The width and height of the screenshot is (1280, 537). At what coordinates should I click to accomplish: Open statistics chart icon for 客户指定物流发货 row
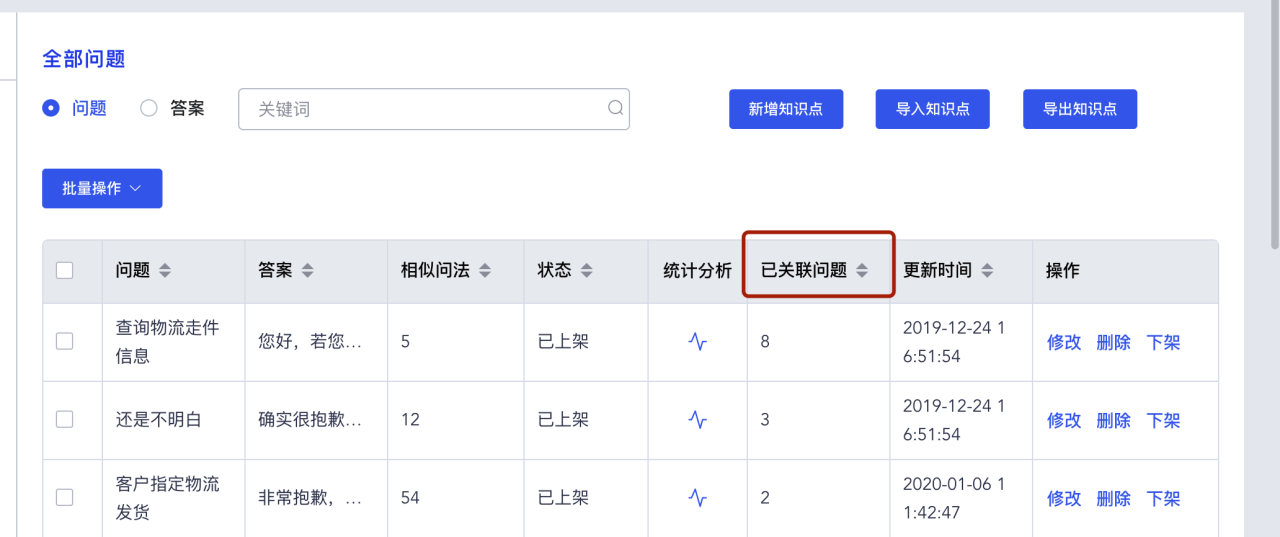[x=698, y=497]
